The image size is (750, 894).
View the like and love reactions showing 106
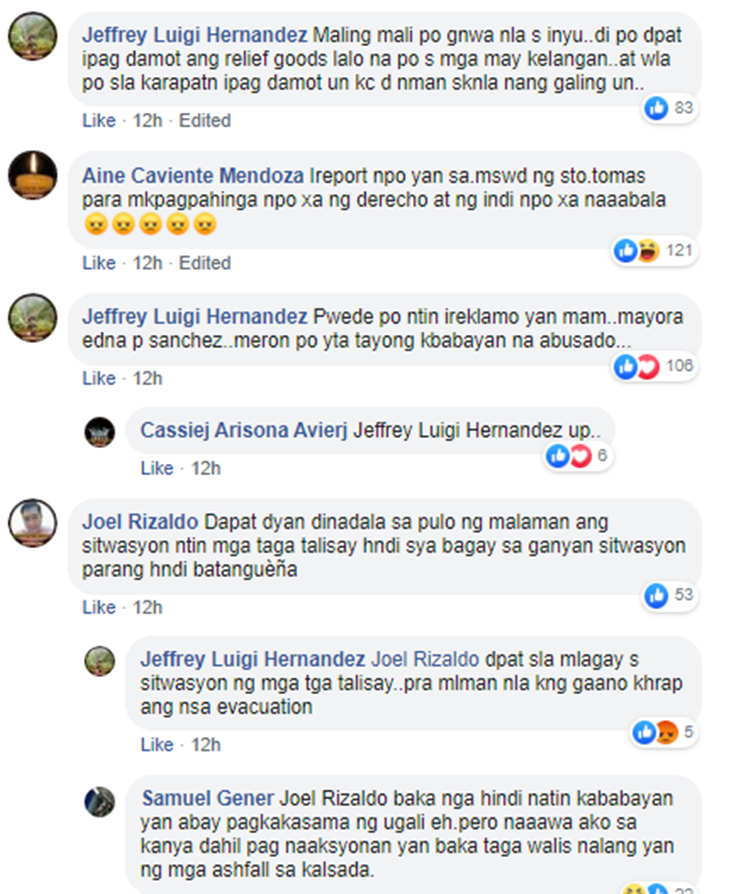654,366
